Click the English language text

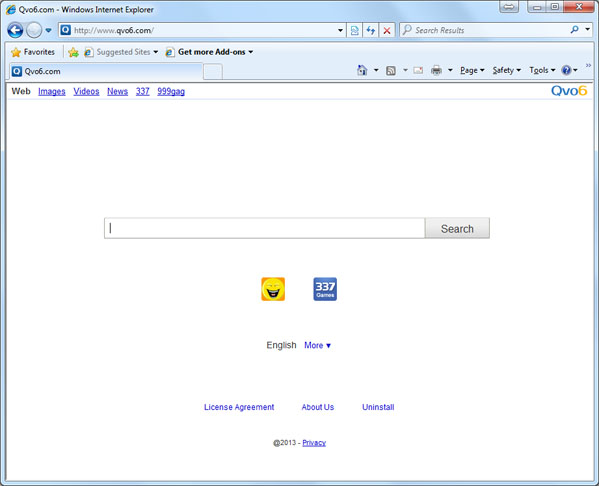pos(281,345)
